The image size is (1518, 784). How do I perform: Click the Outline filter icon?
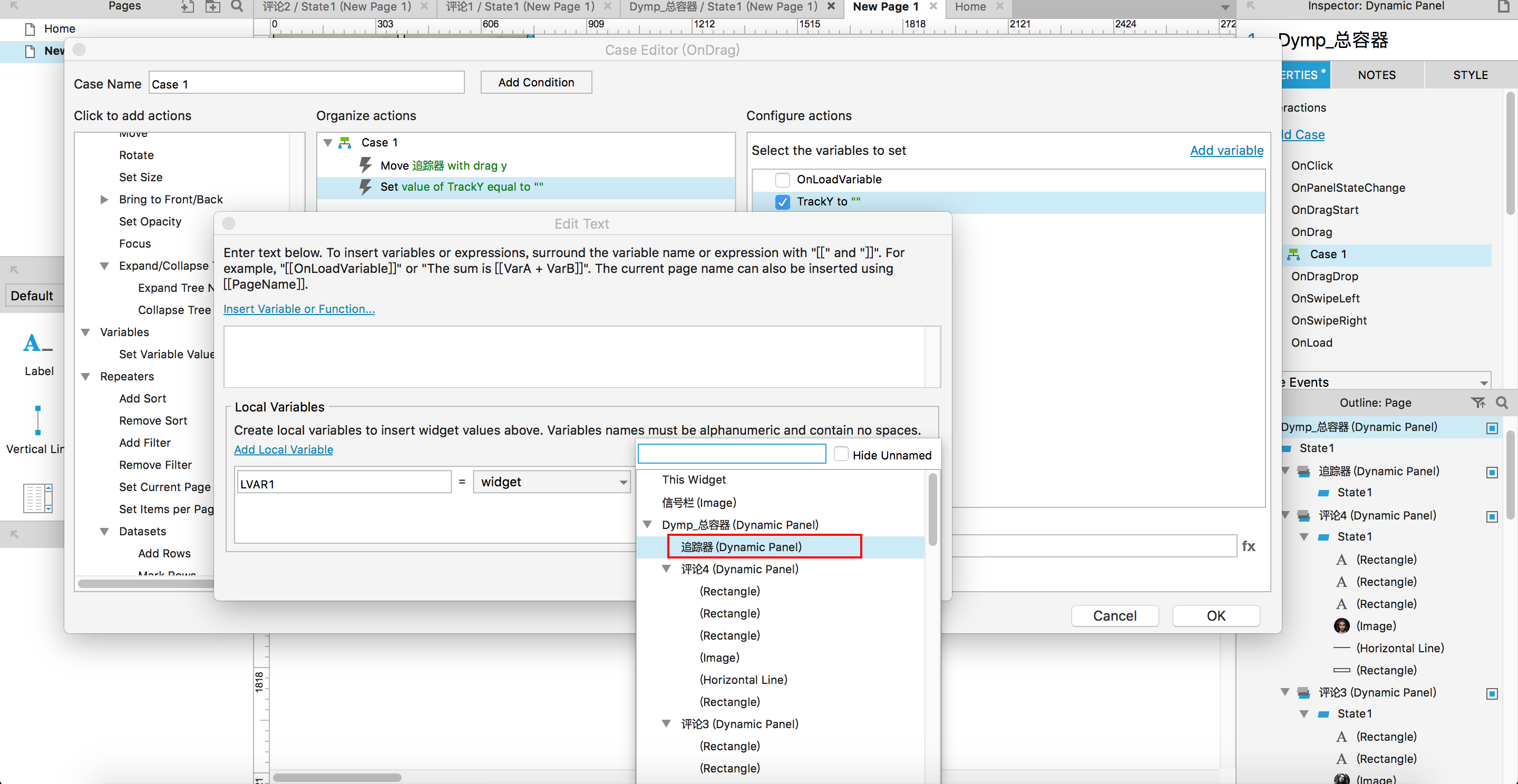pyautogui.click(x=1477, y=403)
